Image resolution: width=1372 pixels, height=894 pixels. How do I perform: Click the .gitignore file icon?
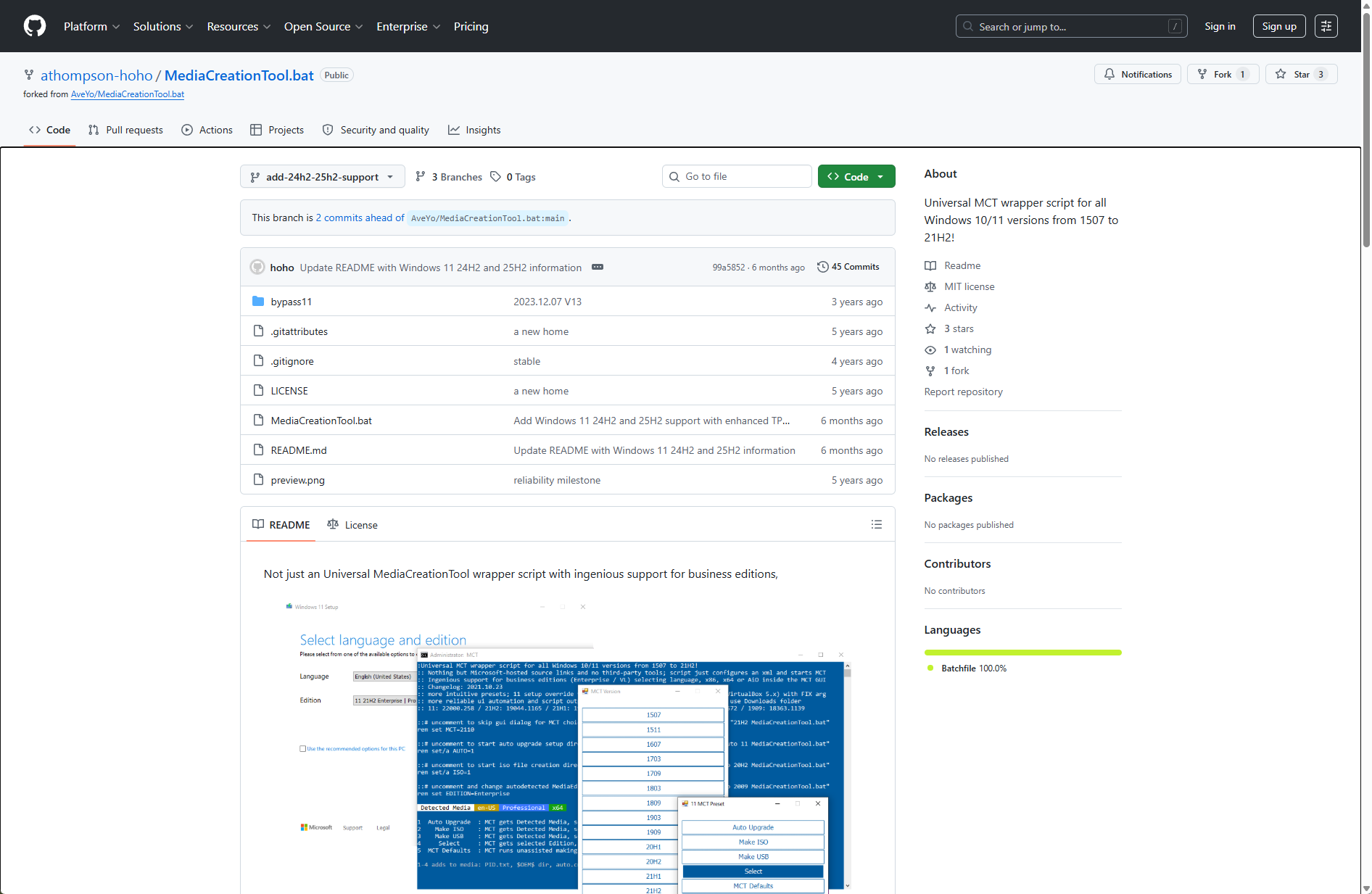[x=258, y=360]
